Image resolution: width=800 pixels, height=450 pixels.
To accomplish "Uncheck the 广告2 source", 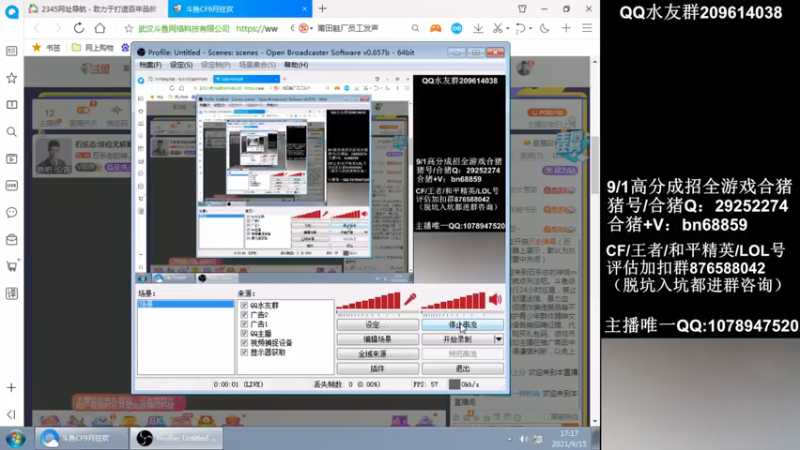I will tap(244, 315).
